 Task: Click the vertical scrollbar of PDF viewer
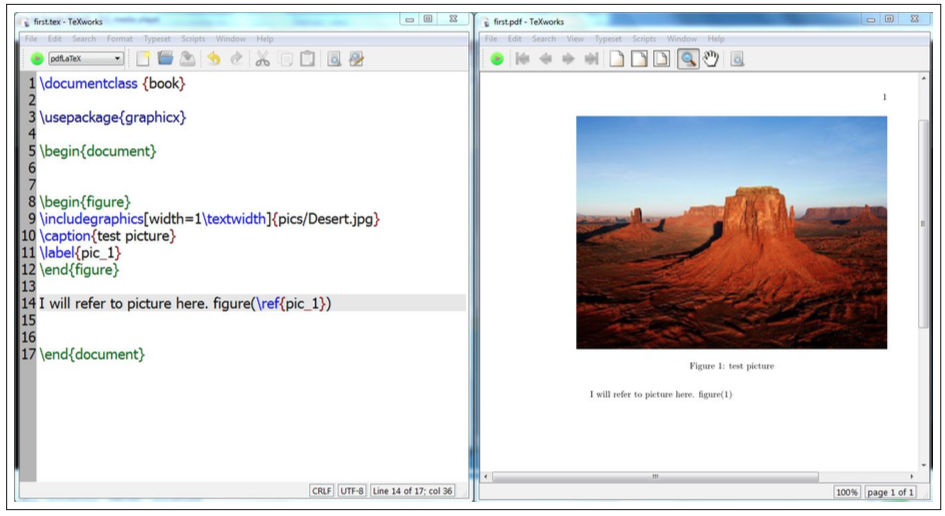tap(923, 223)
